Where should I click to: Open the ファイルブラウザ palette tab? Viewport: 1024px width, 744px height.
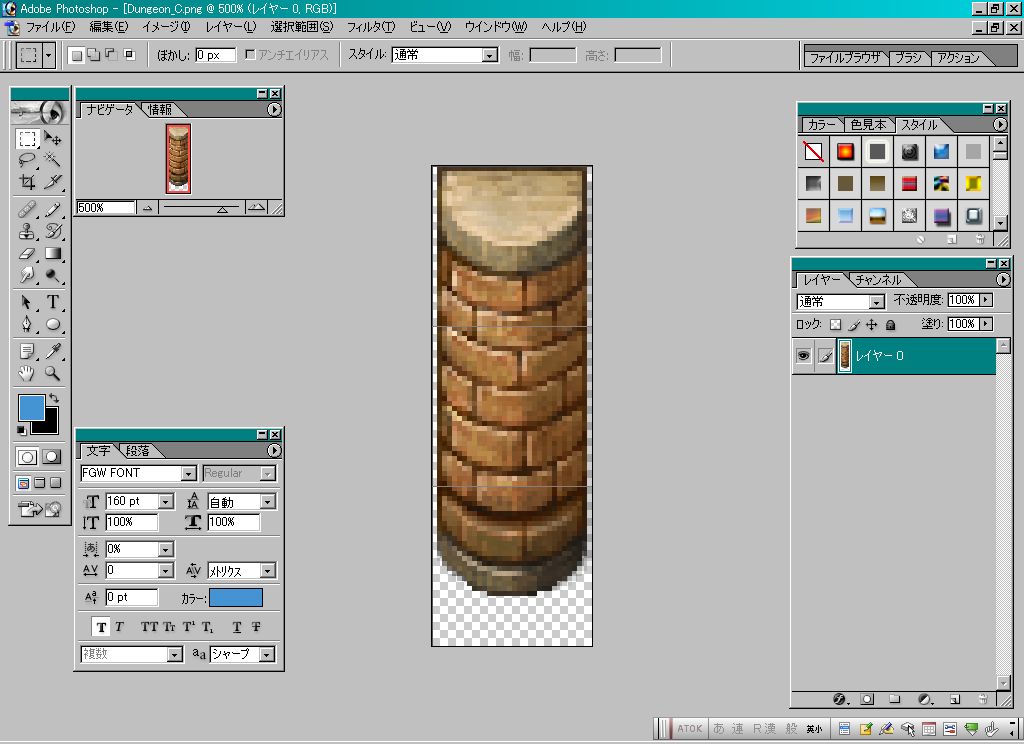coord(844,57)
